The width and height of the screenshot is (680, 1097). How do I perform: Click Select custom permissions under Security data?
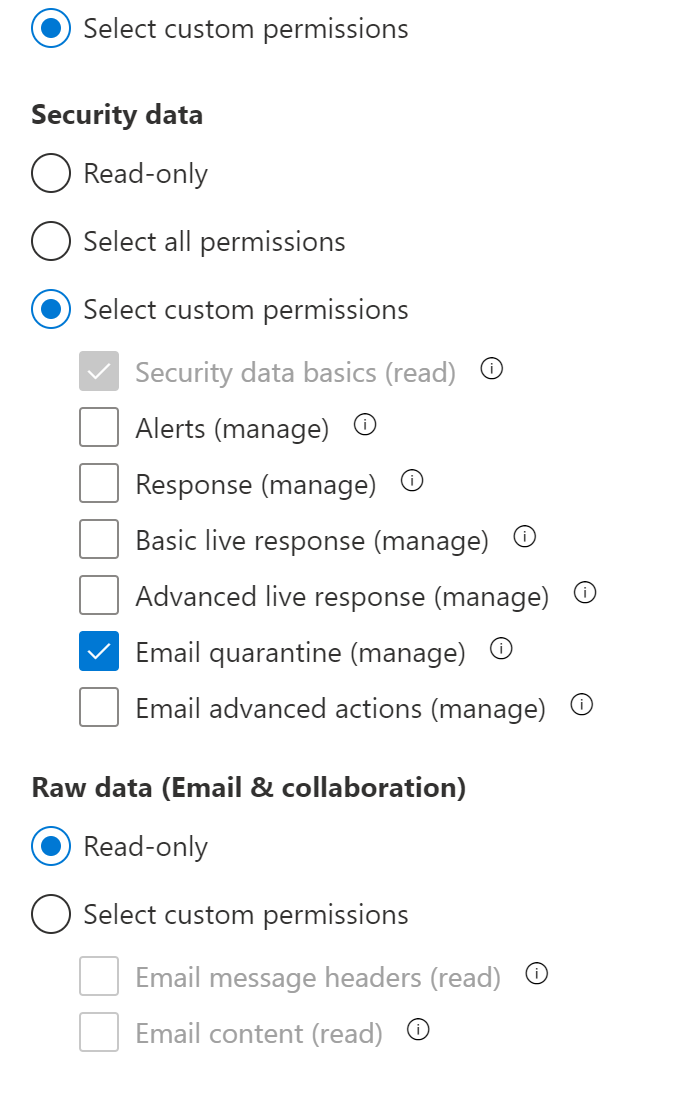(51, 310)
